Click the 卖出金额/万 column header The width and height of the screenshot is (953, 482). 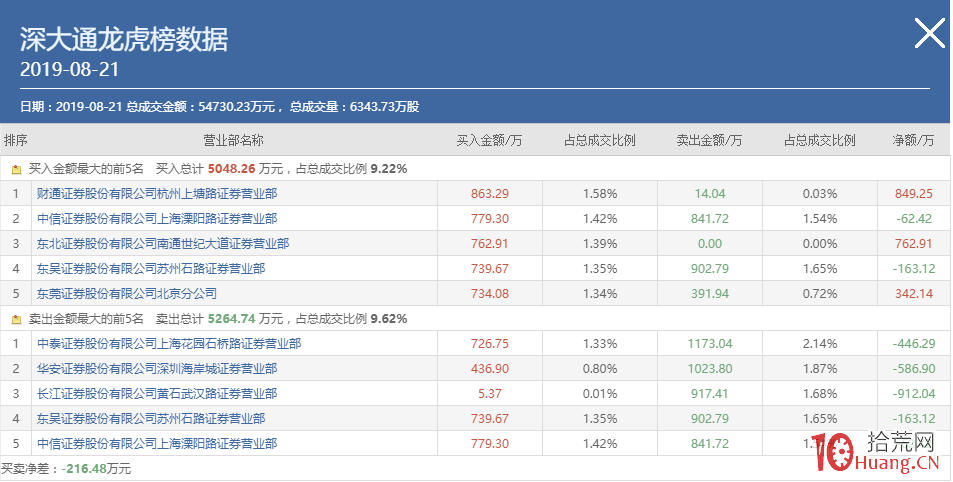[x=709, y=140]
